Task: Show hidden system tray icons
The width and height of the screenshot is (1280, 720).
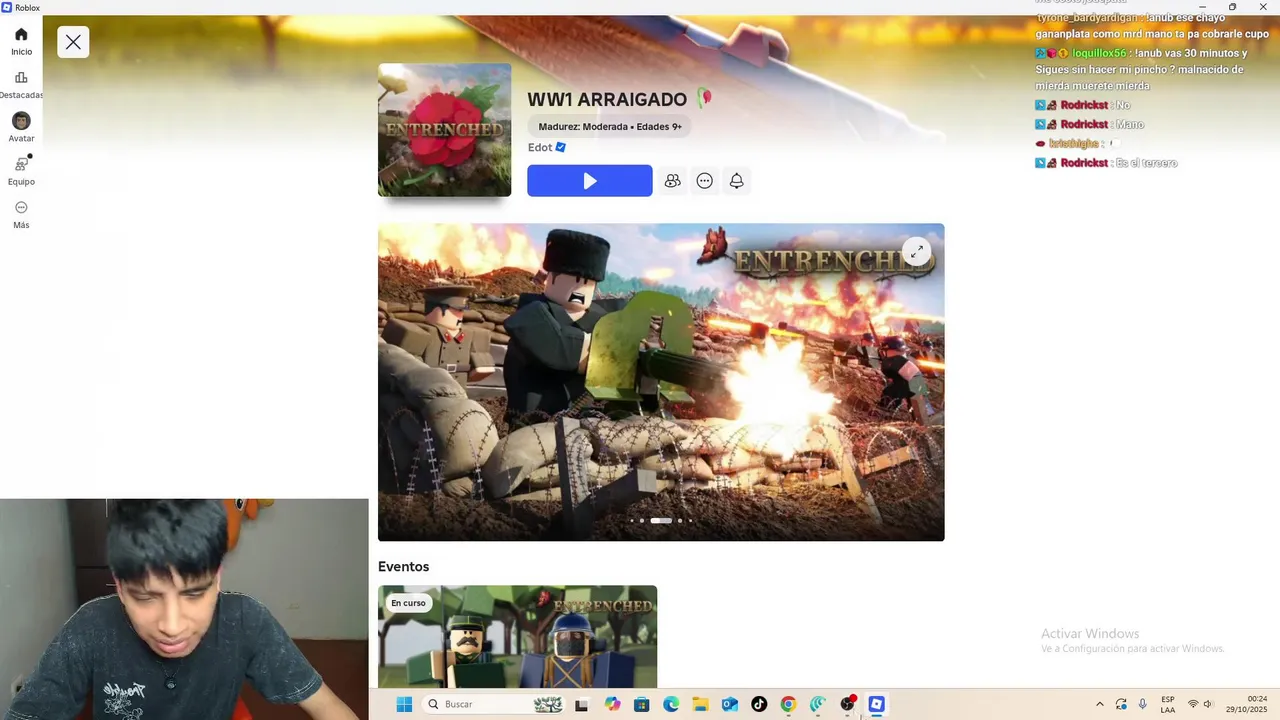Action: click(1100, 704)
